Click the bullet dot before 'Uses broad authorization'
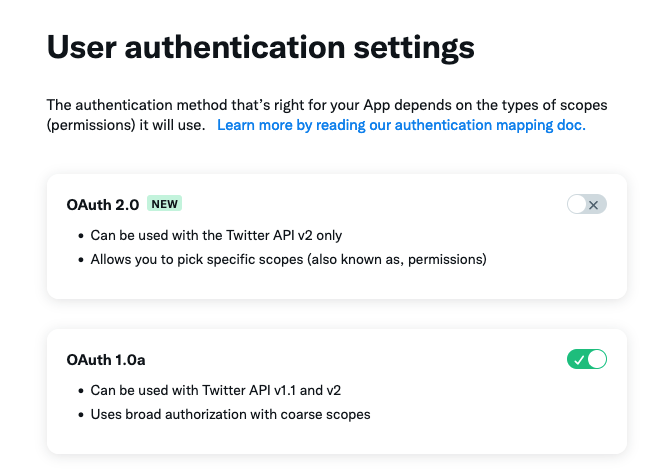The height and width of the screenshot is (475, 669). point(81,415)
